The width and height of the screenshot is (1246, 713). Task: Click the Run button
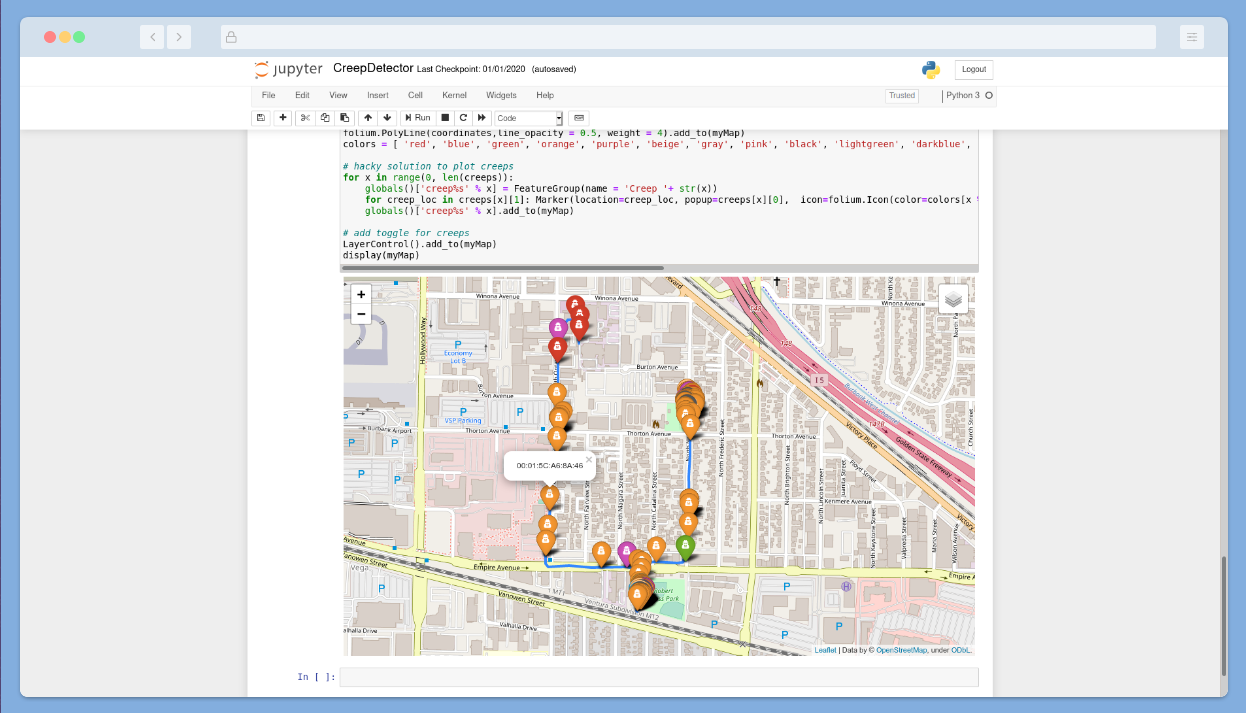[x=416, y=118]
